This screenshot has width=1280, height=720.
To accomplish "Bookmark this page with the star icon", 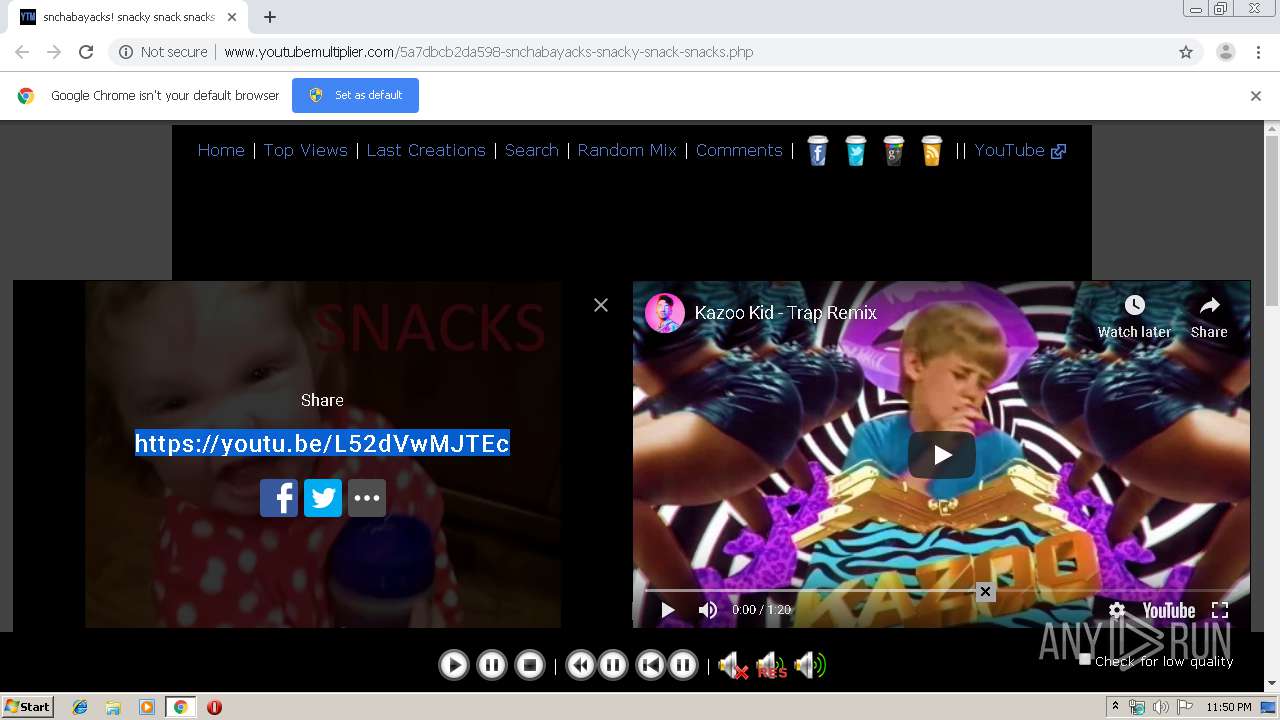I will pos(1186,52).
